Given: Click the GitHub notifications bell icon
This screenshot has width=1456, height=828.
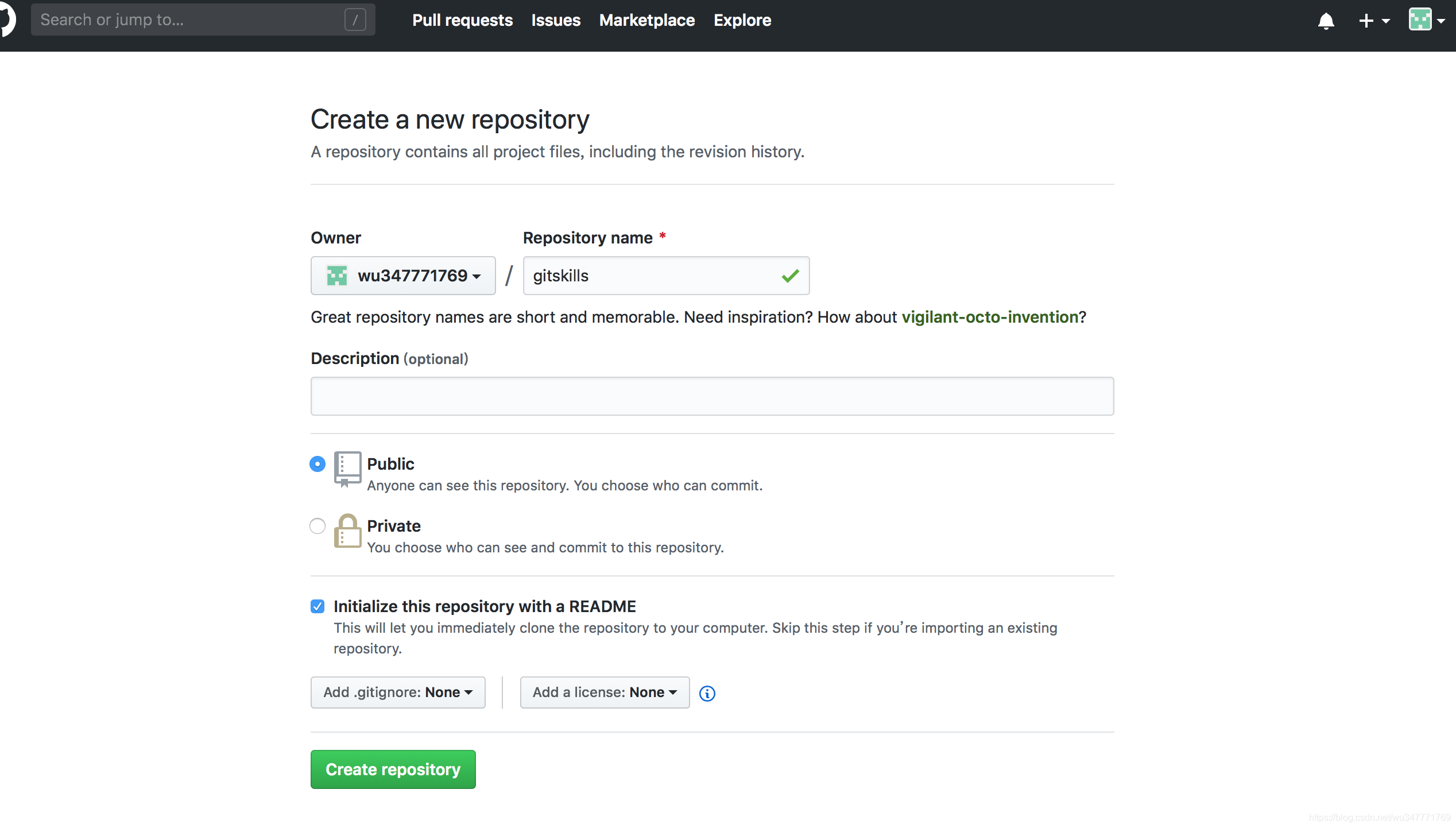Looking at the screenshot, I should point(1326,20).
